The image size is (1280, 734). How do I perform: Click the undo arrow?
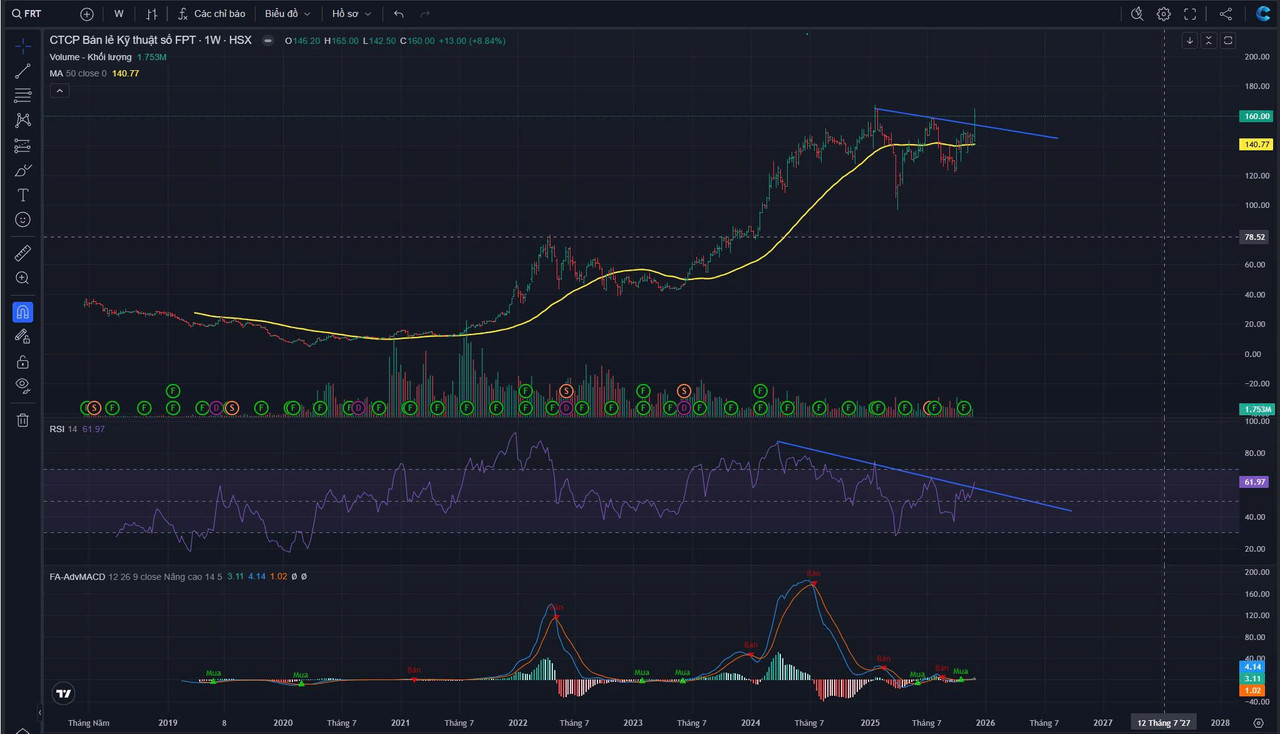point(399,14)
